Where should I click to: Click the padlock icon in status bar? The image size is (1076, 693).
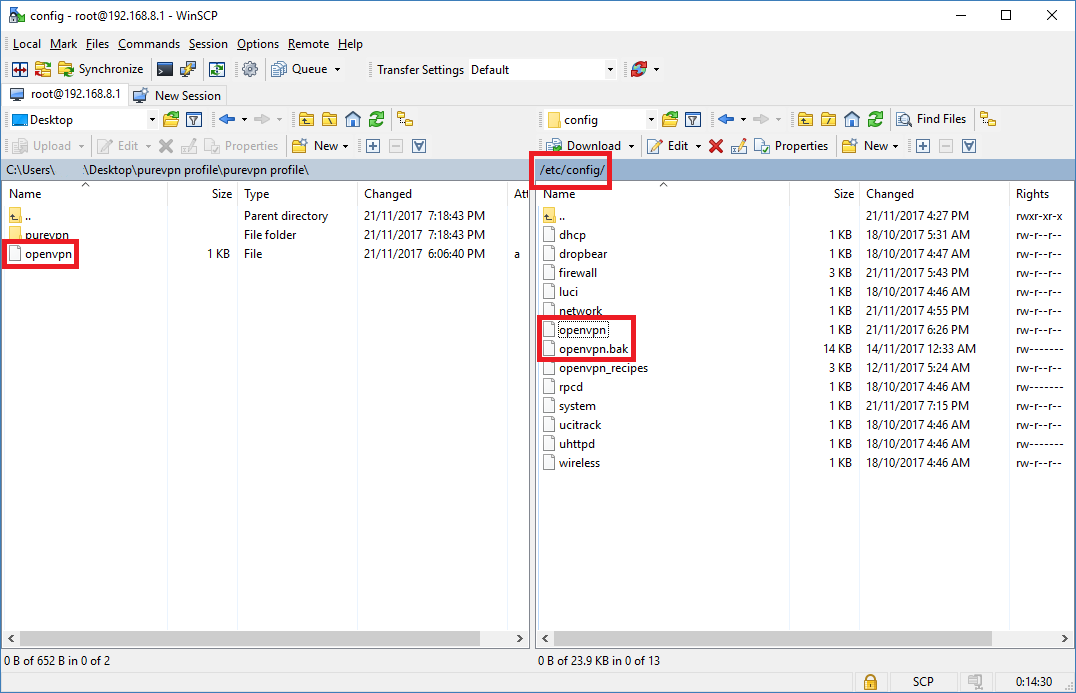[870, 682]
